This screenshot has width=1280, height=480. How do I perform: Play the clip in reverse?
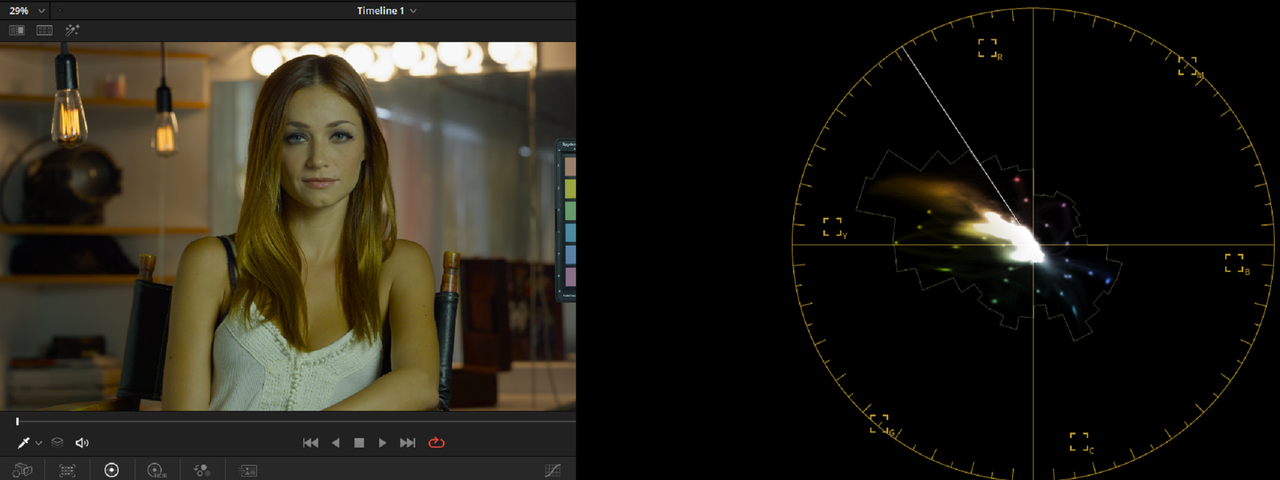click(335, 442)
